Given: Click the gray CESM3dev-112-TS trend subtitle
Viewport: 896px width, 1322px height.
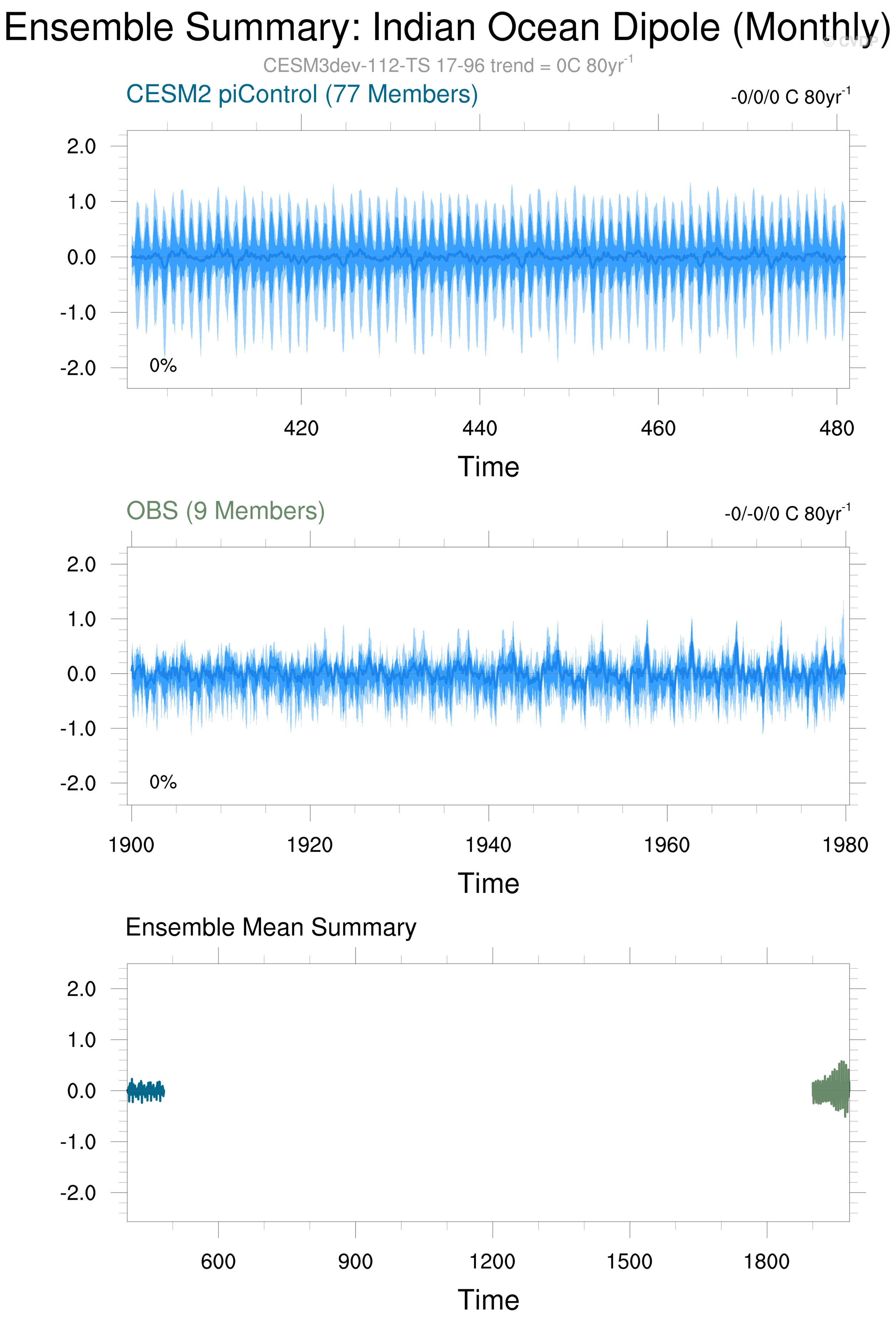Looking at the screenshot, I should point(448,65).
